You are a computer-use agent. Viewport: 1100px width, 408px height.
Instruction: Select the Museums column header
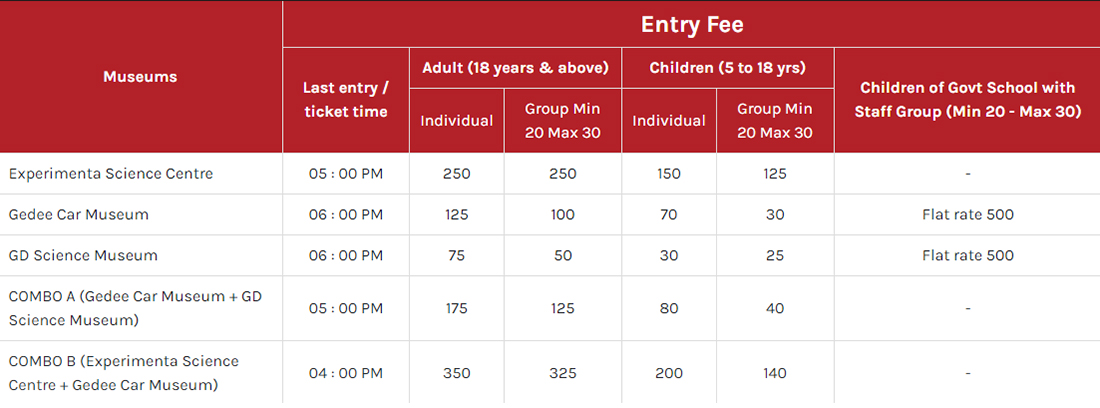[140, 76]
